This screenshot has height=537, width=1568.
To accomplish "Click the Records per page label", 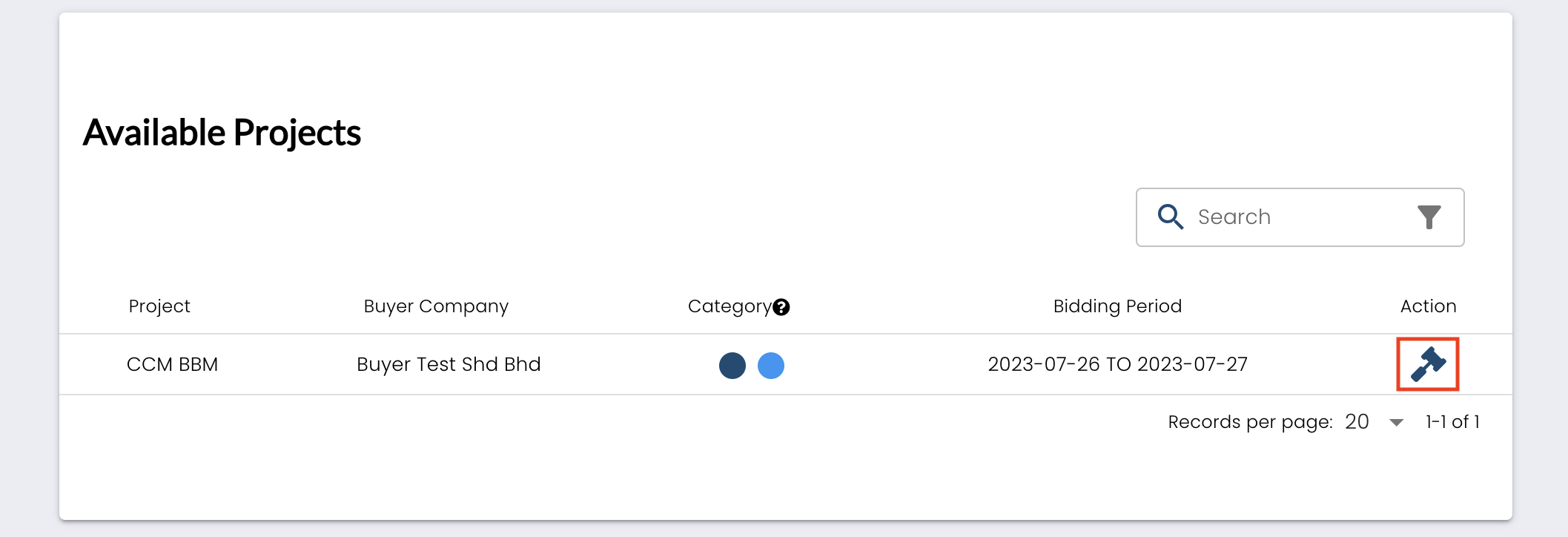I will pos(1250,422).
